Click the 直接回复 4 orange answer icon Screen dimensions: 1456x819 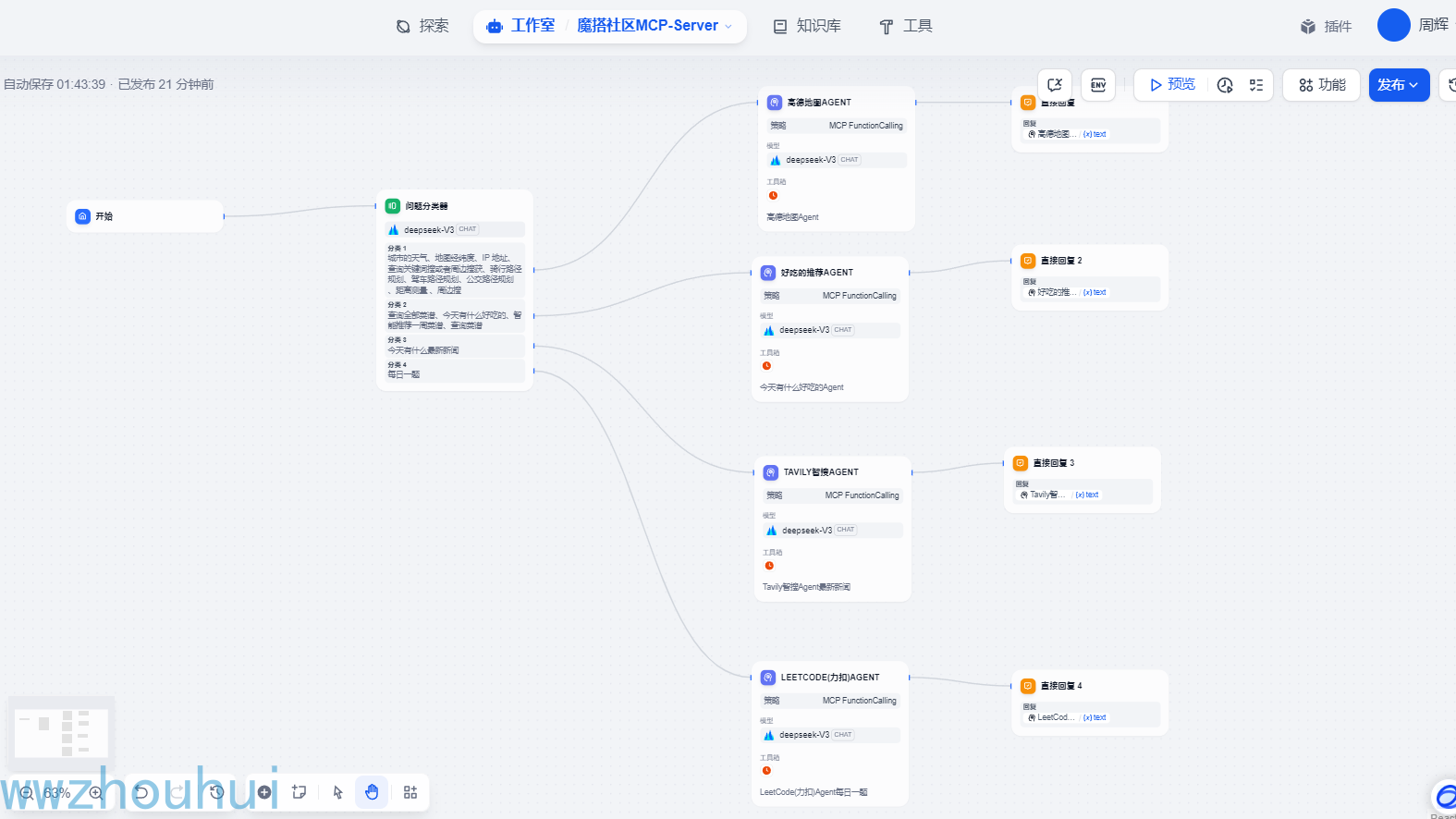(x=1028, y=686)
